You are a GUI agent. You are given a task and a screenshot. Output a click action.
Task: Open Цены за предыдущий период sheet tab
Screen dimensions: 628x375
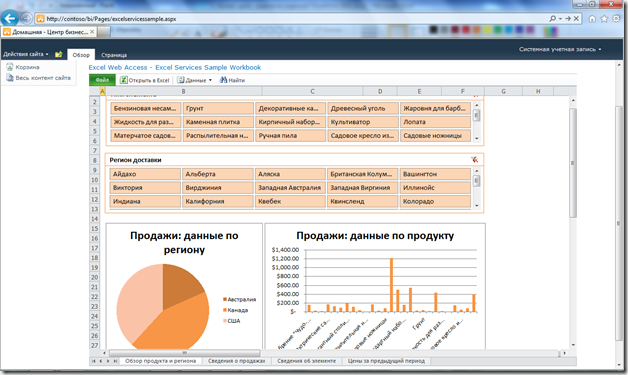click(386, 361)
